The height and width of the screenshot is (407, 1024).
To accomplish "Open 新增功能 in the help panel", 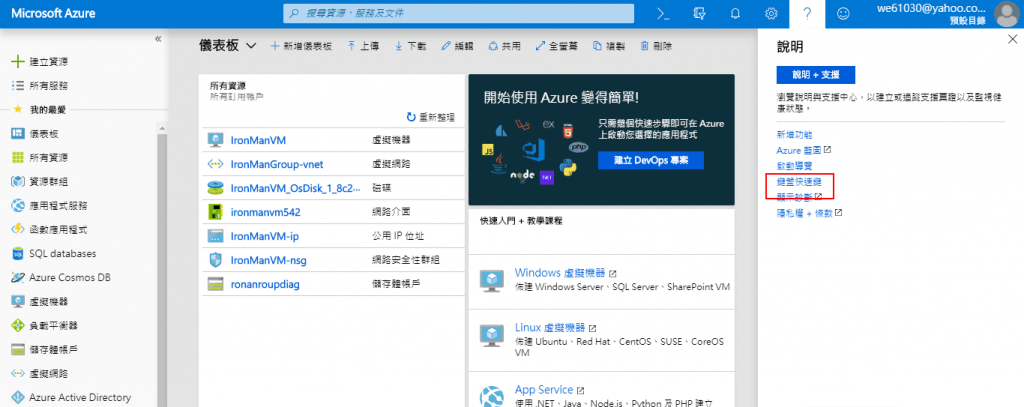I will (x=794, y=135).
